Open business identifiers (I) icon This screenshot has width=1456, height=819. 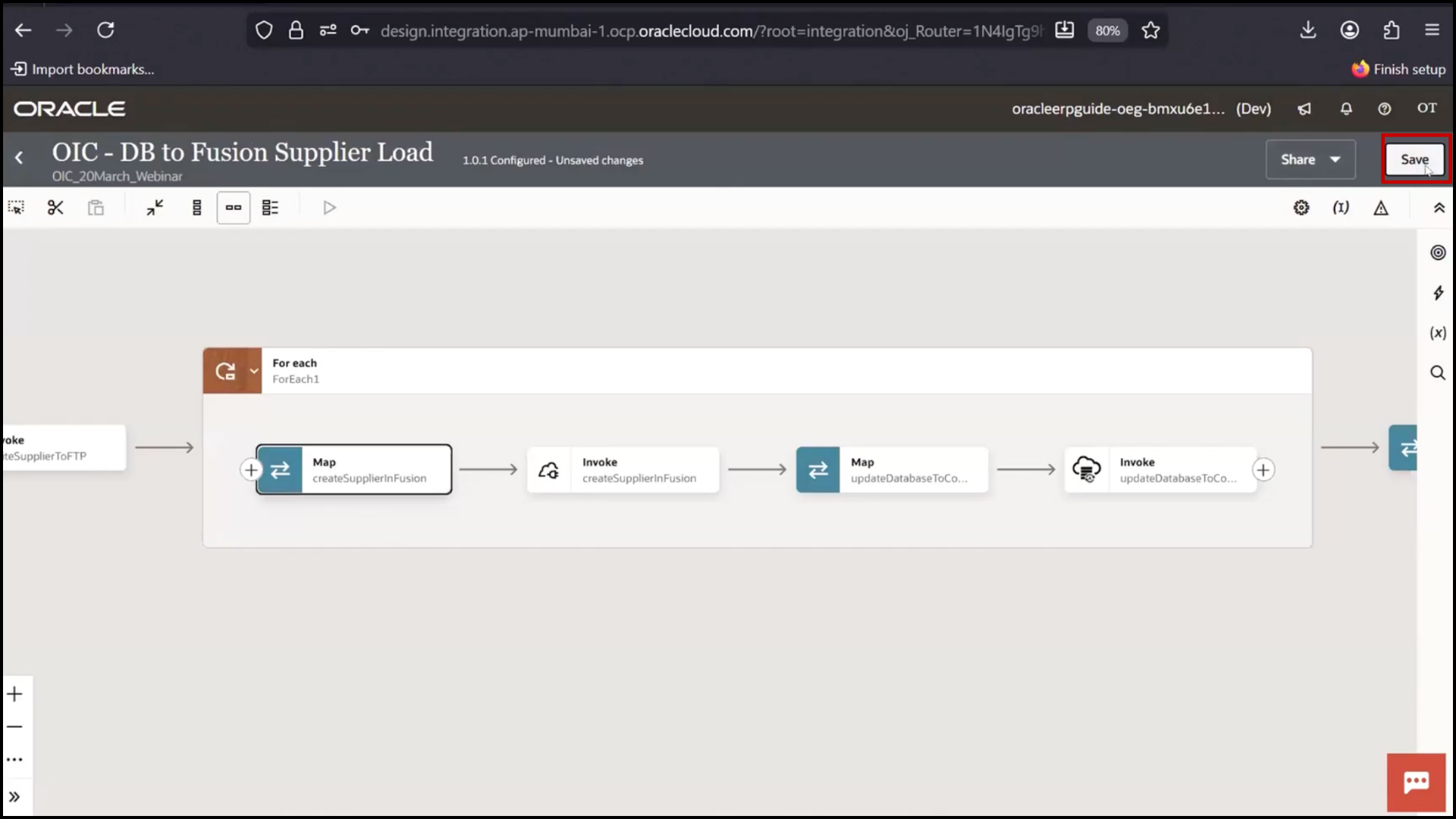tap(1341, 208)
